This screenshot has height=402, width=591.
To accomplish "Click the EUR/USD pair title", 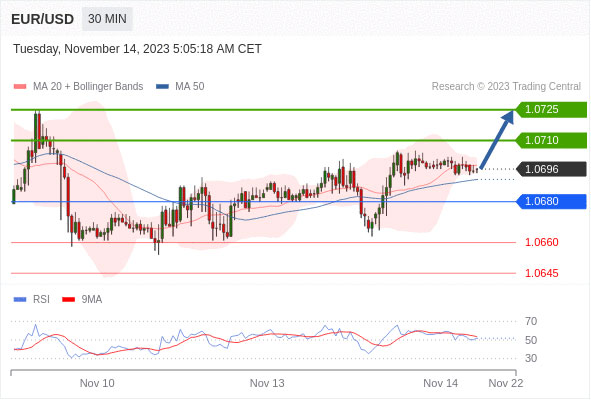I will (42, 19).
